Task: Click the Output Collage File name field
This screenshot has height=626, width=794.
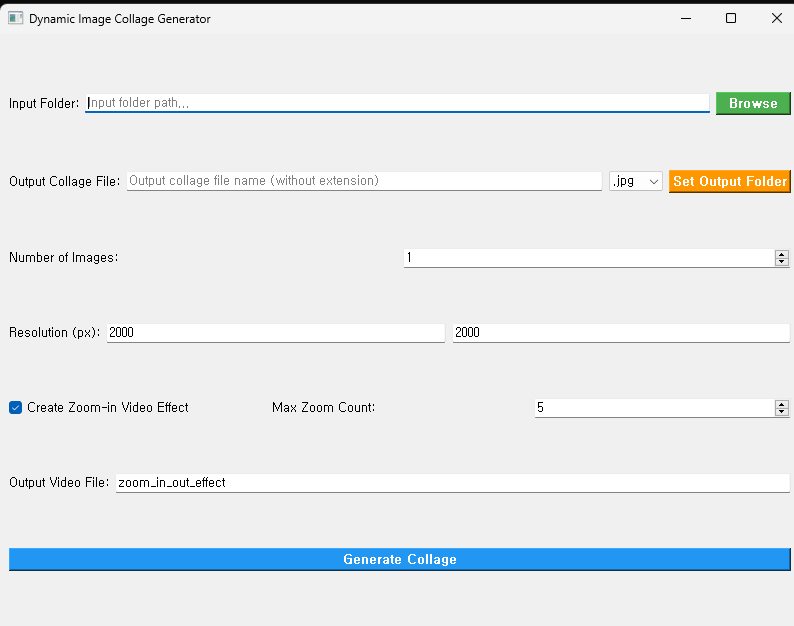Action: (364, 181)
